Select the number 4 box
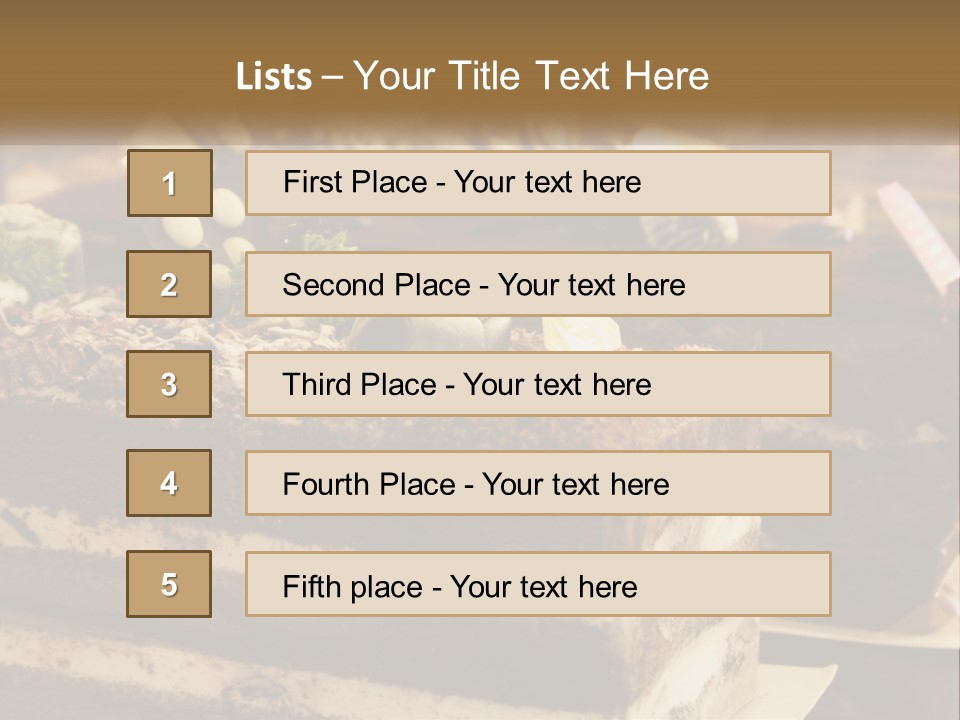 point(169,483)
